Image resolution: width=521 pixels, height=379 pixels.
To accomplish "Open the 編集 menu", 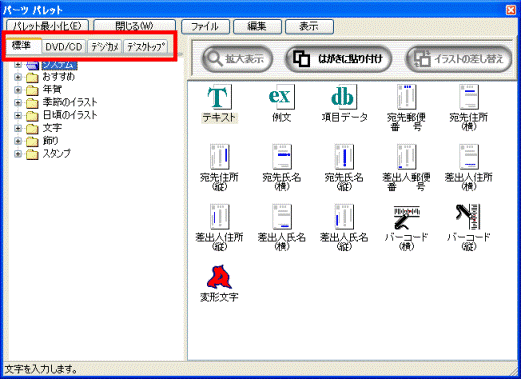I will click(257, 27).
